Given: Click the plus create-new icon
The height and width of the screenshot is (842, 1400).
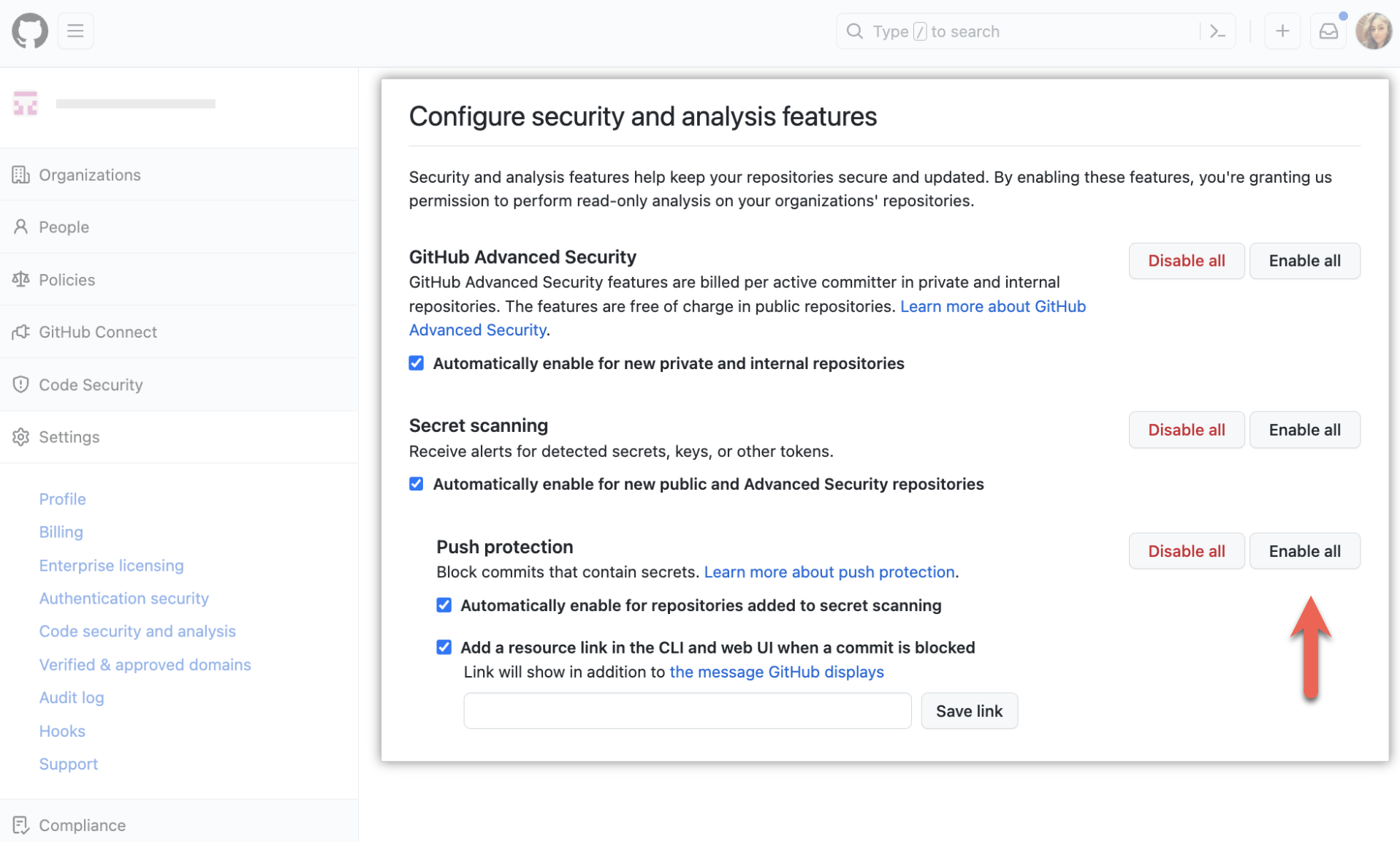Looking at the screenshot, I should click(1282, 31).
